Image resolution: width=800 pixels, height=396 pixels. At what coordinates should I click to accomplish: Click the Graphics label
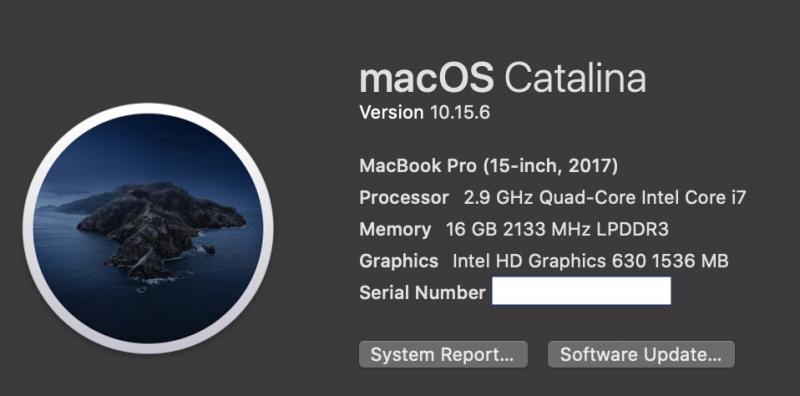coord(399,261)
